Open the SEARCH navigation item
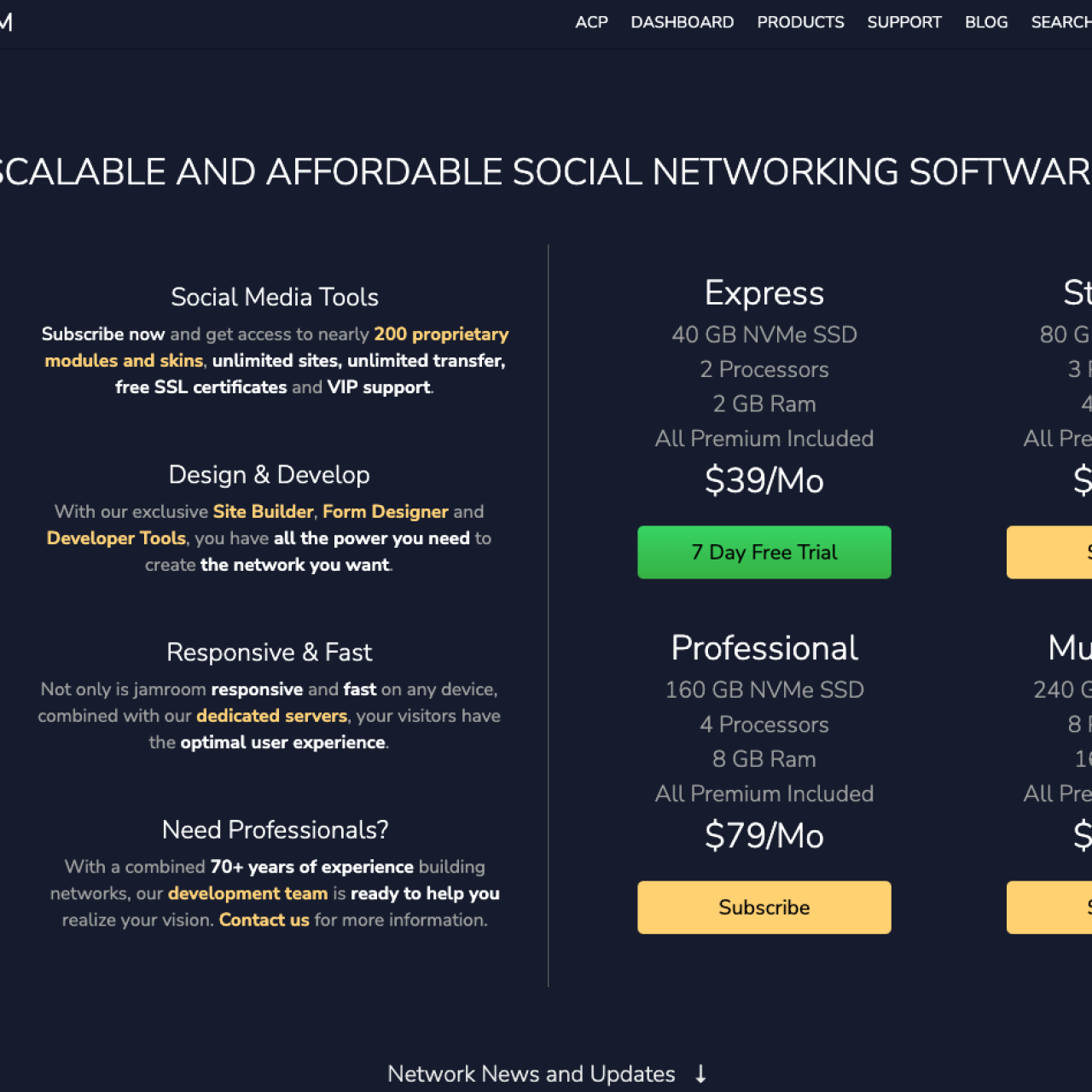 coord(1061,22)
